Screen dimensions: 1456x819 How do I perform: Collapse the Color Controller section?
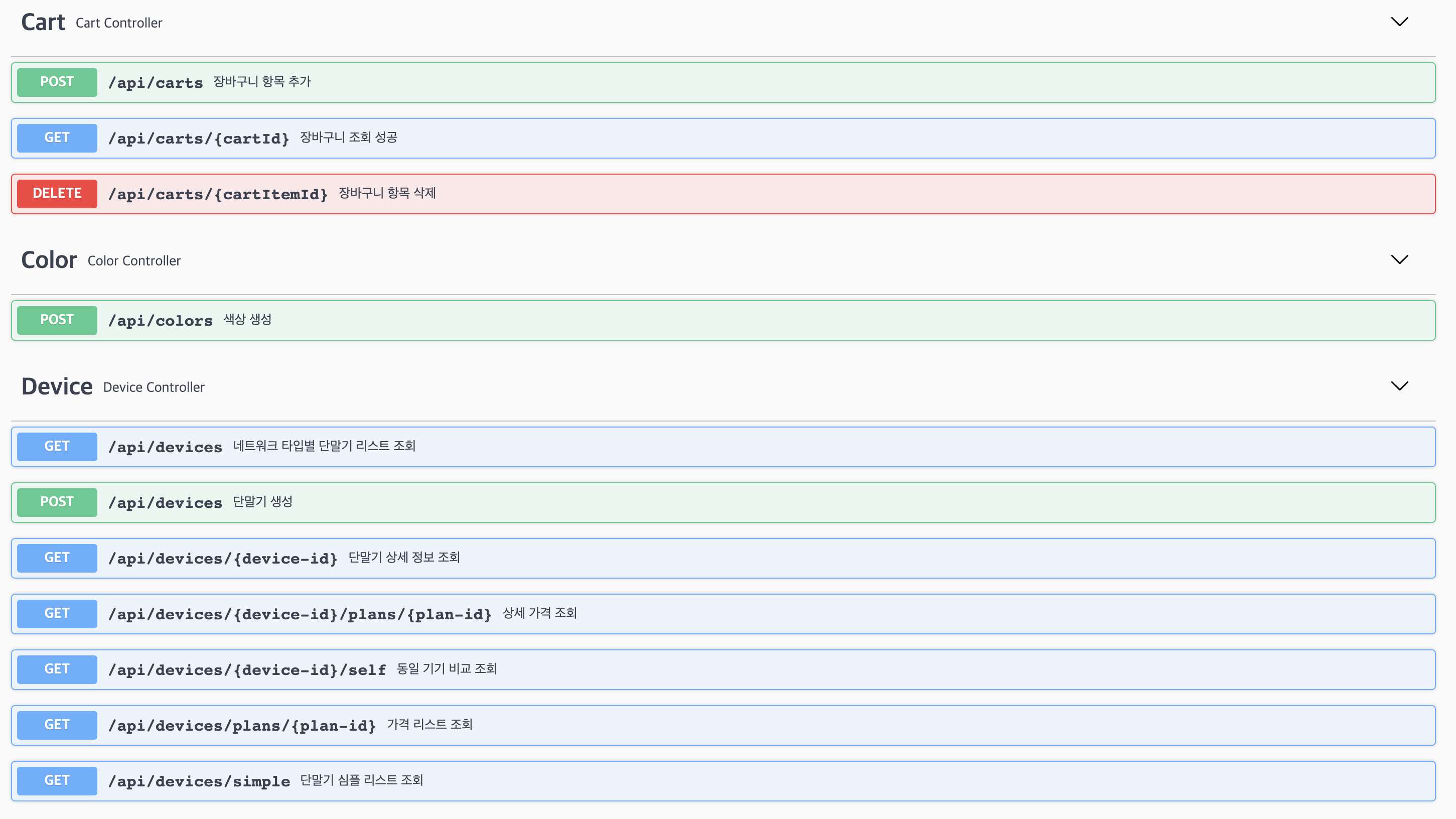pyautogui.click(x=1400, y=259)
